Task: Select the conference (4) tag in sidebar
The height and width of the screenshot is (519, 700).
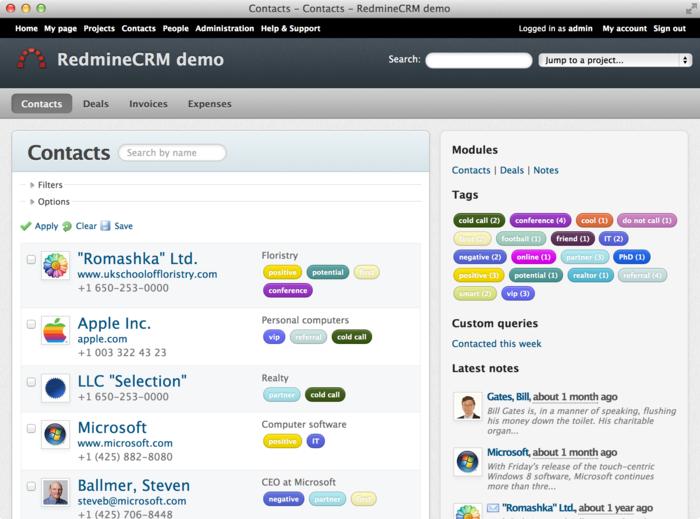Action: pos(540,220)
